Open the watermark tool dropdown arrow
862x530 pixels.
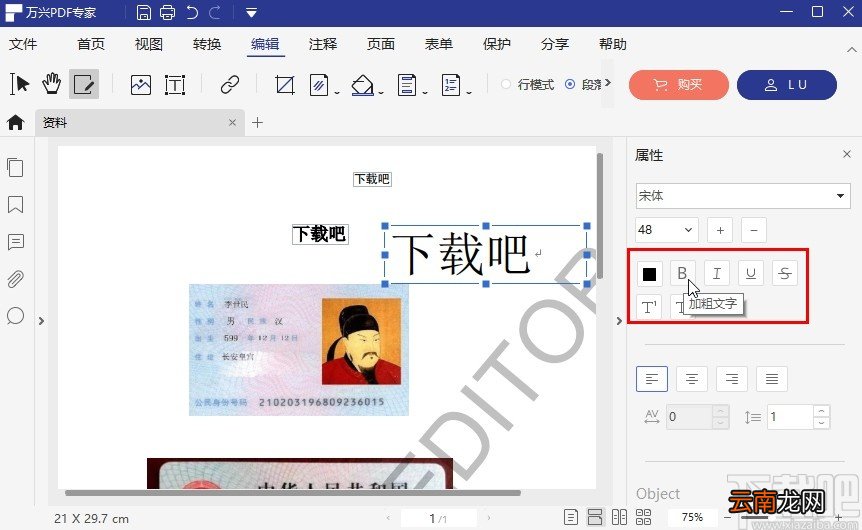(x=336, y=93)
